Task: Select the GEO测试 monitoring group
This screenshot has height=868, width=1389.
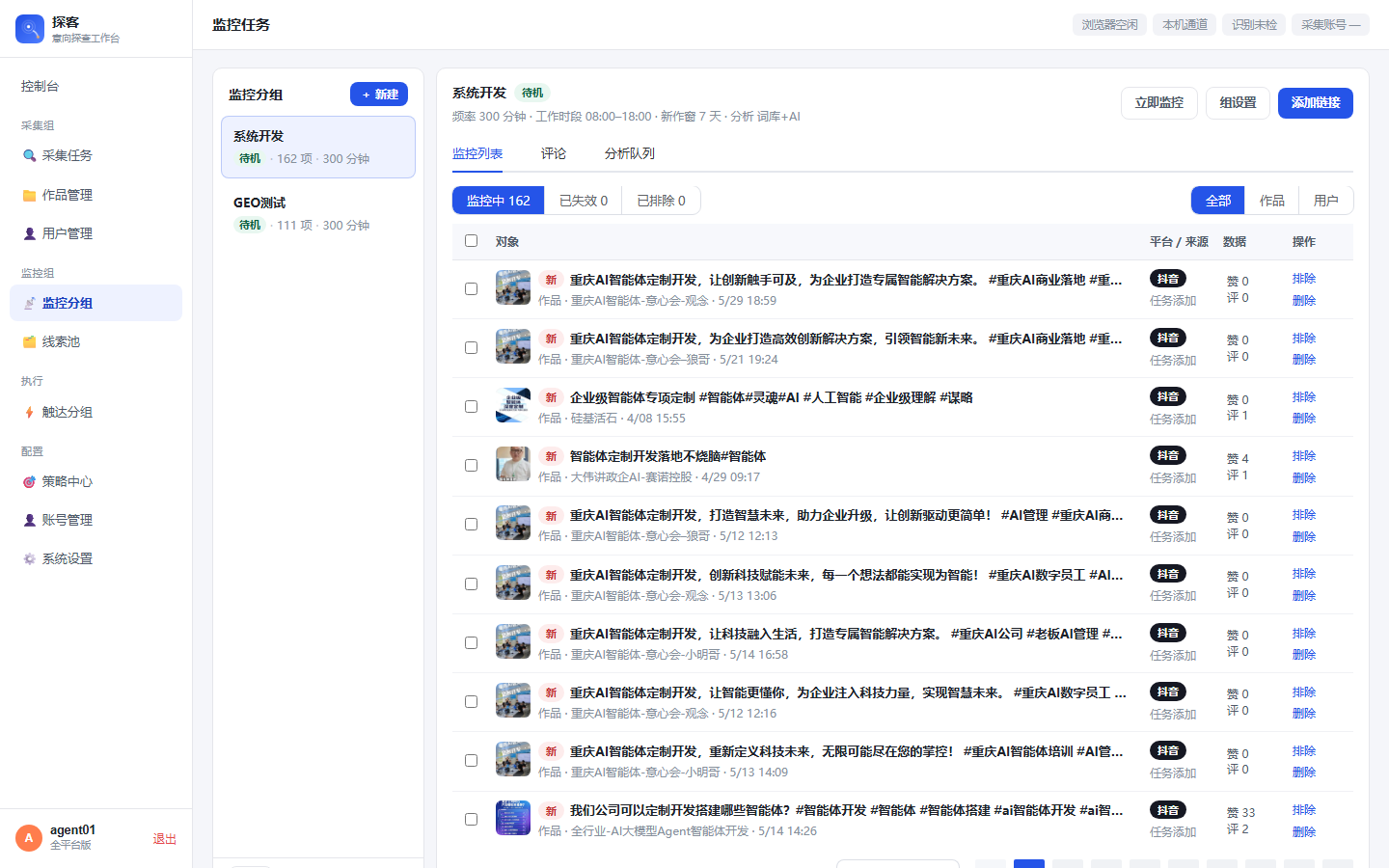Action: pyautogui.click(x=318, y=213)
